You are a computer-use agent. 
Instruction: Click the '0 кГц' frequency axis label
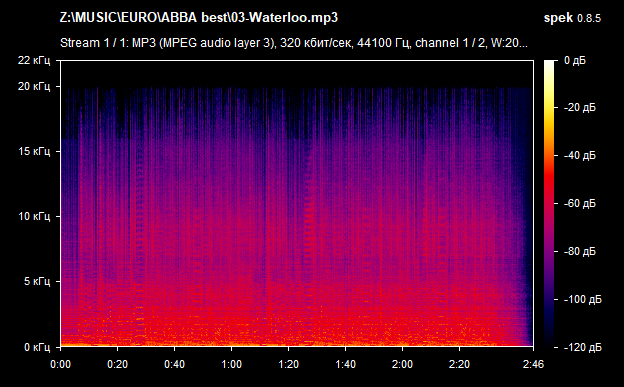click(37, 347)
